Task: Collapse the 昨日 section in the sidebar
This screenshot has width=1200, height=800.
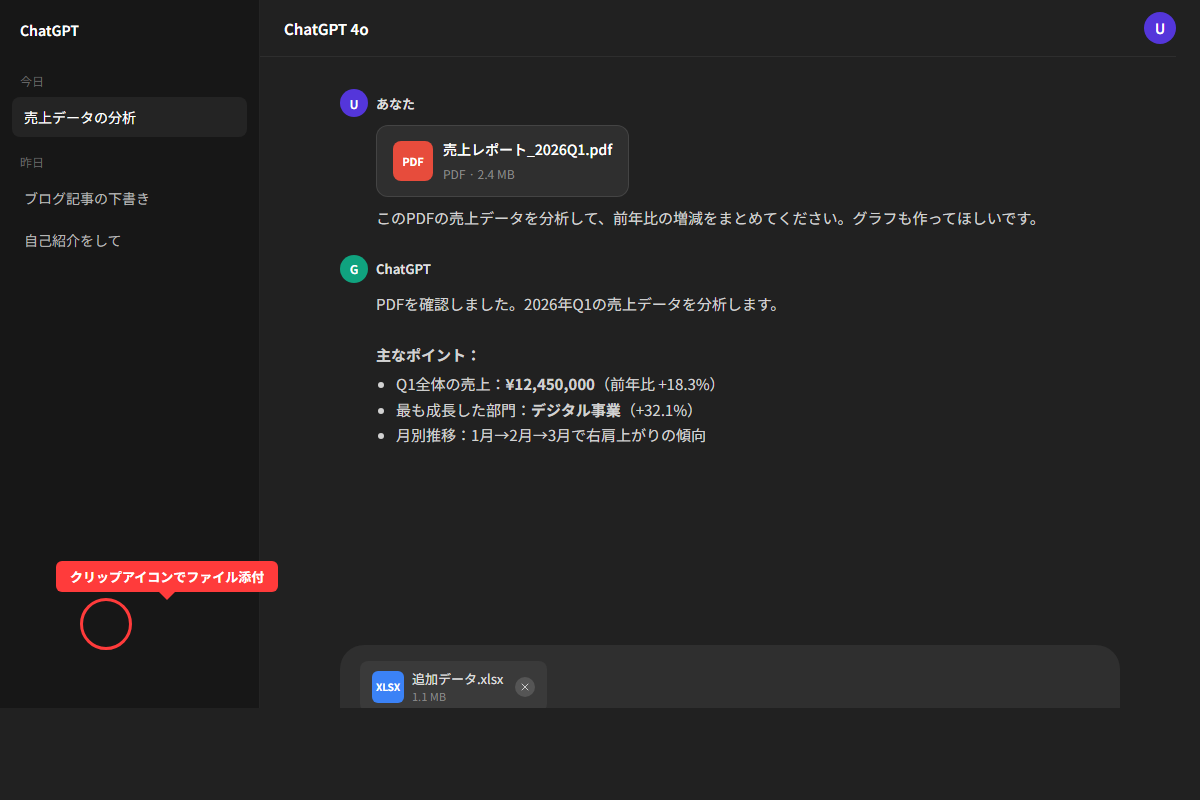Action: (x=32, y=161)
